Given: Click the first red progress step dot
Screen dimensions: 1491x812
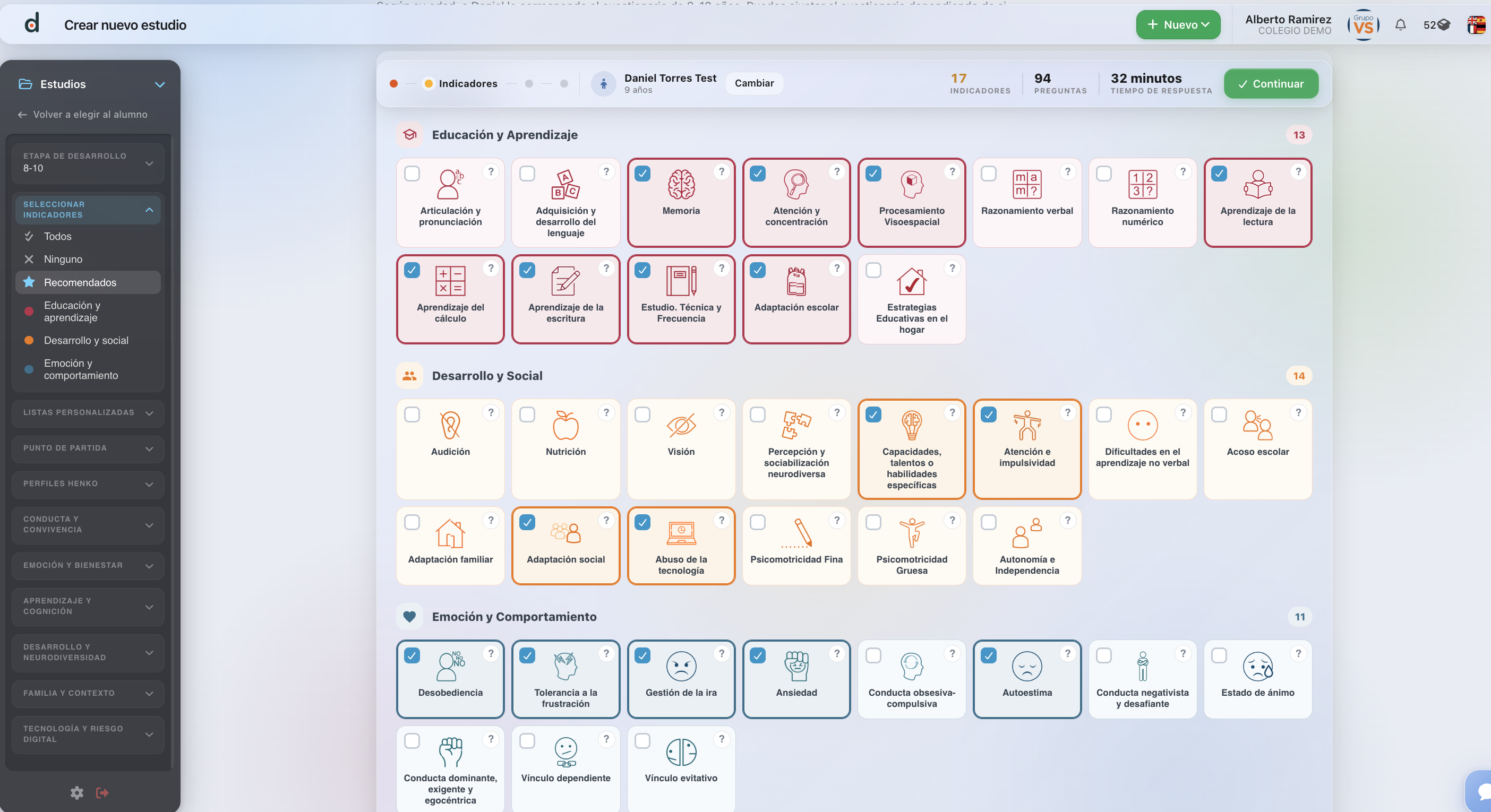Looking at the screenshot, I should pos(393,84).
